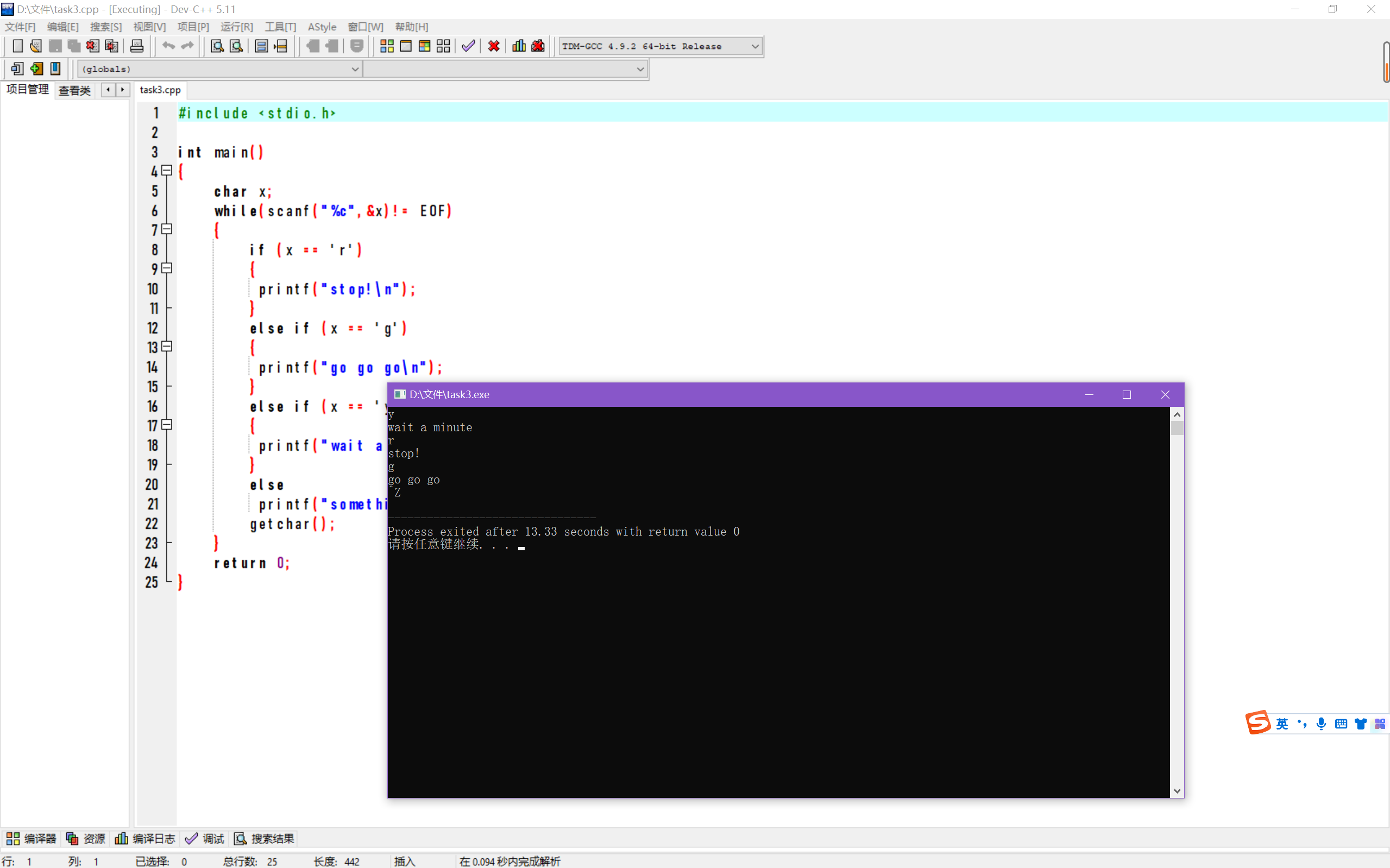The height and width of the screenshot is (868, 1390).
Task: Collapse the while-loop fold at line 7
Action: (x=167, y=229)
